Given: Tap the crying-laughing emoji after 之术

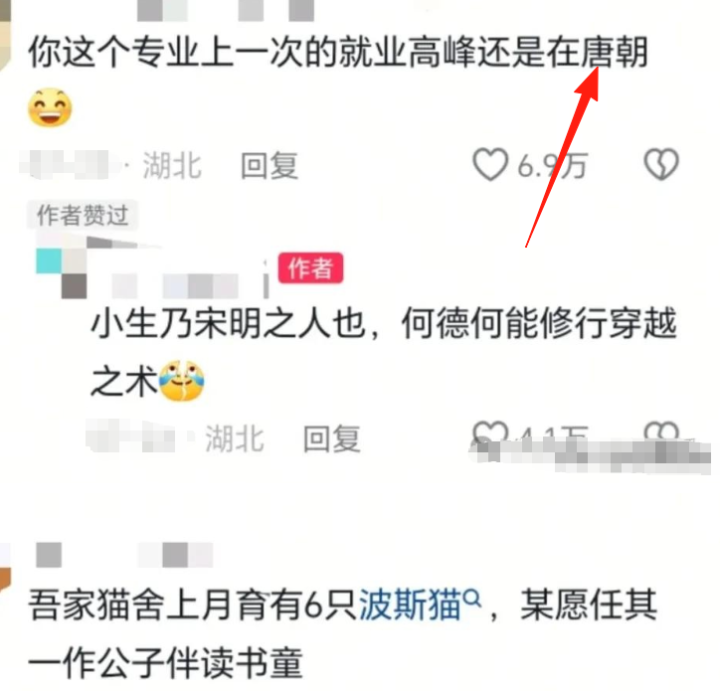Looking at the screenshot, I should pos(181,381).
